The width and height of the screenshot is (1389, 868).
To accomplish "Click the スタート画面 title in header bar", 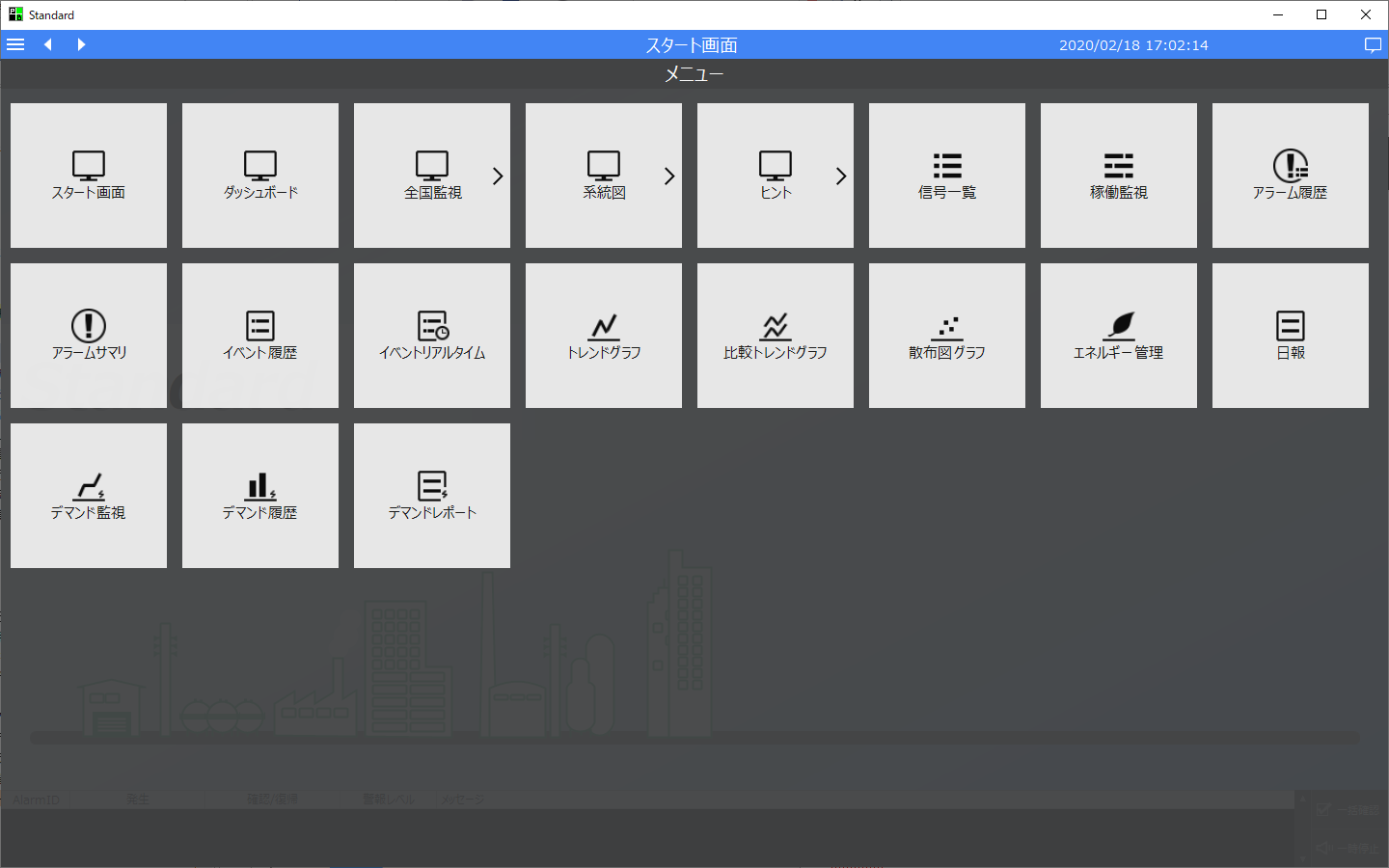I will pos(692,45).
